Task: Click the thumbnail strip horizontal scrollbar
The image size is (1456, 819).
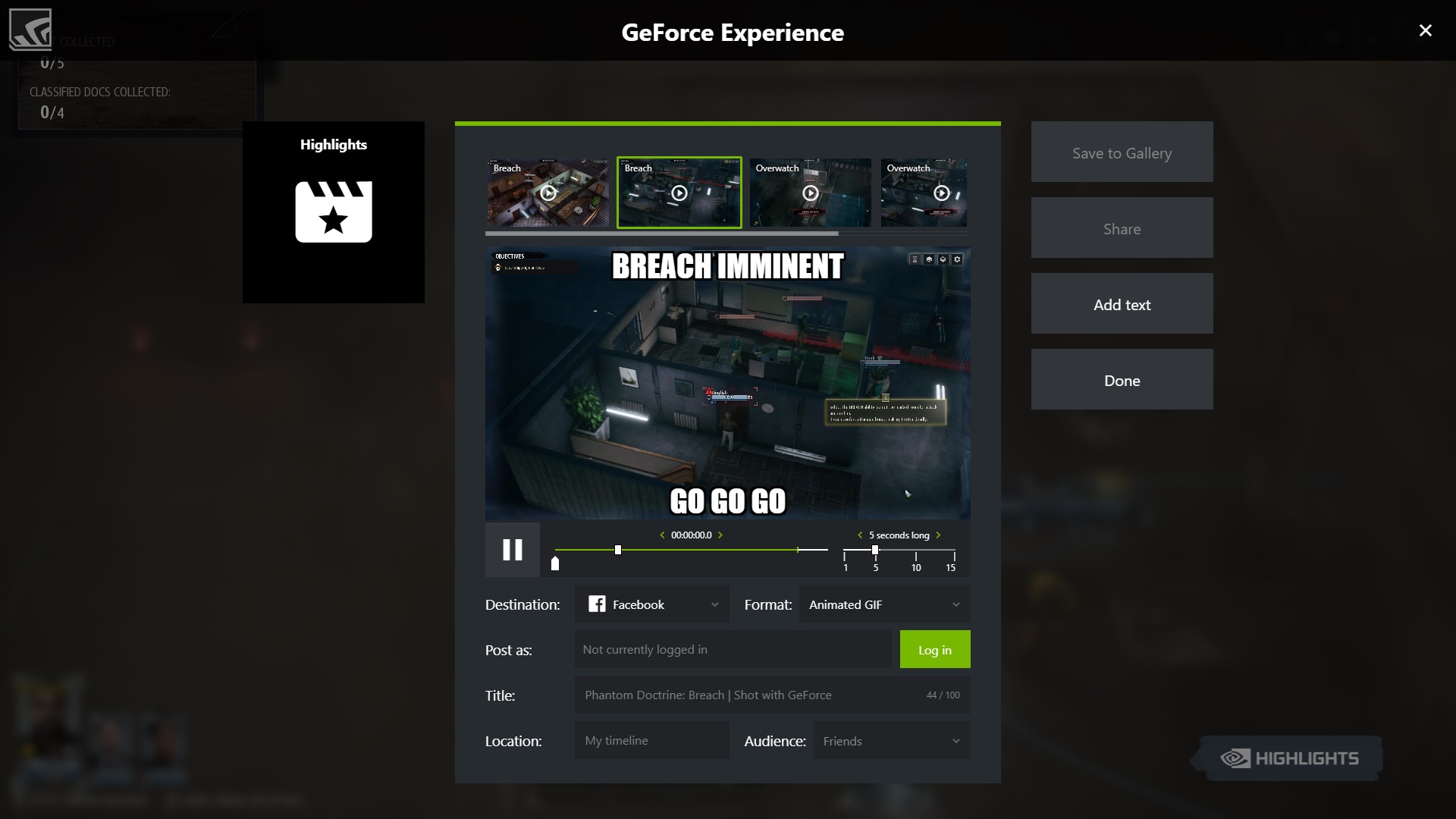Action: [x=662, y=234]
